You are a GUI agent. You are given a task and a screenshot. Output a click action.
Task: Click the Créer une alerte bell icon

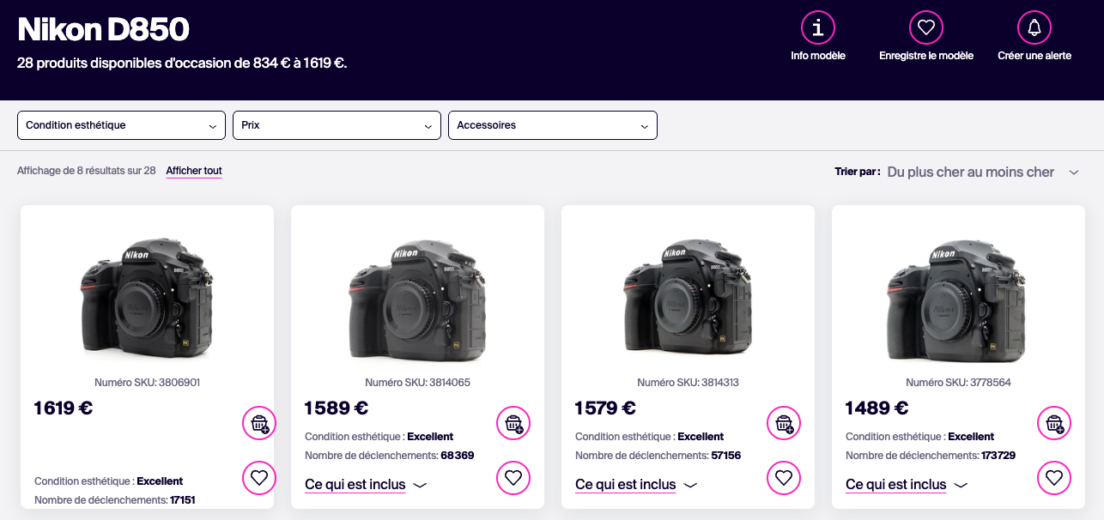1034,28
